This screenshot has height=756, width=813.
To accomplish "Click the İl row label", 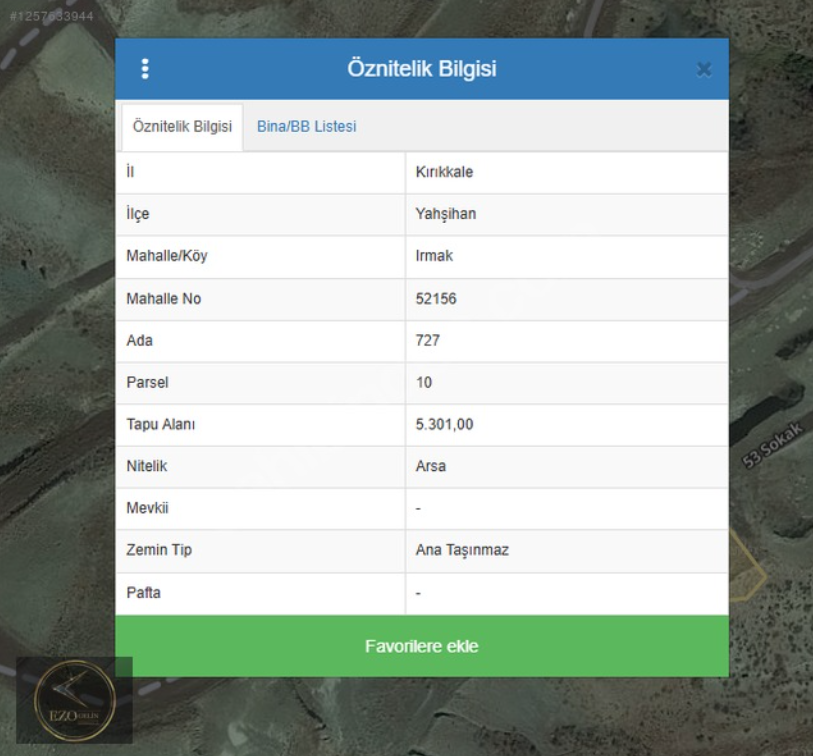I will coord(130,172).
